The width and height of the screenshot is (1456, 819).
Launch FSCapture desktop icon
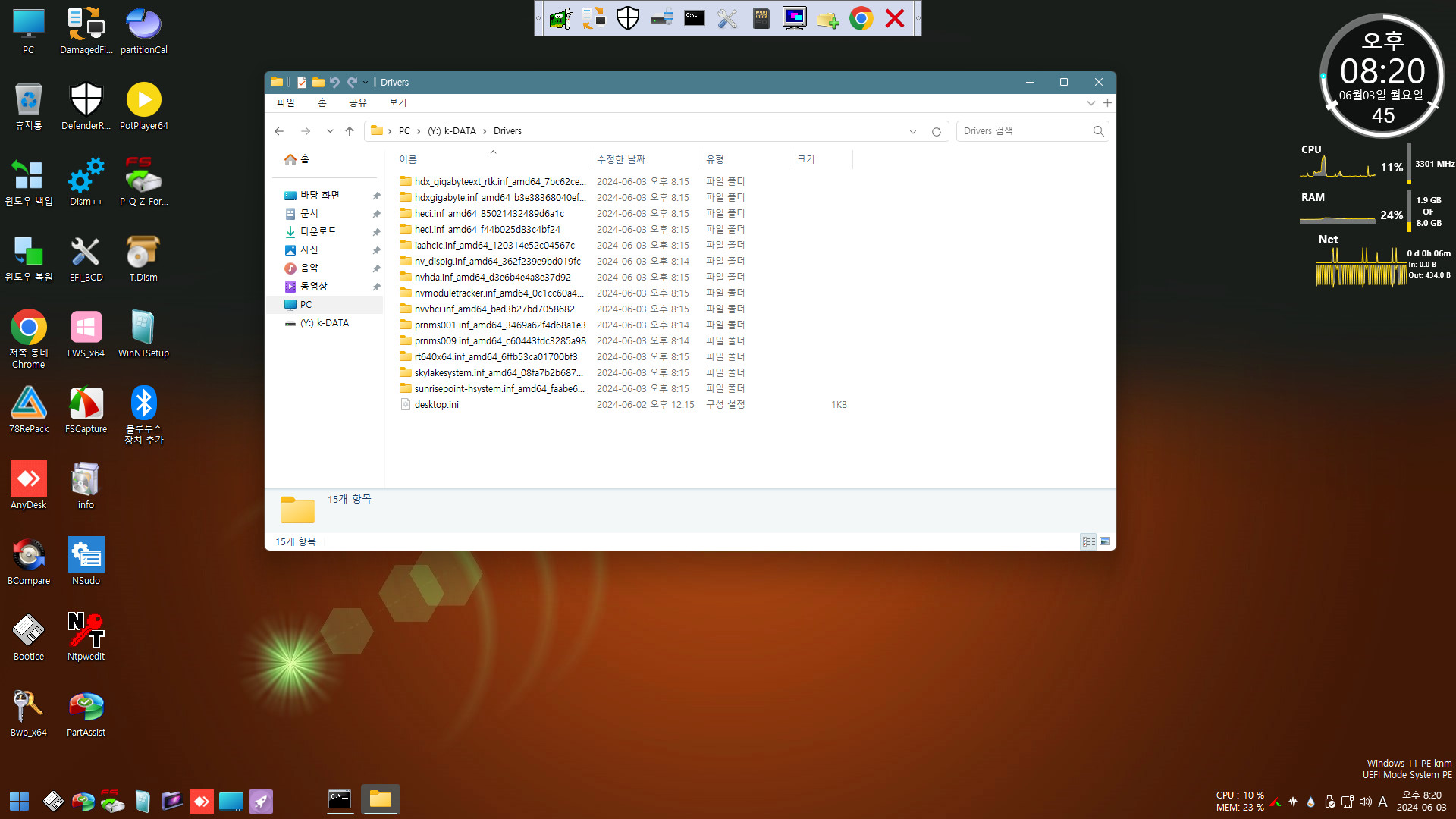click(x=86, y=409)
